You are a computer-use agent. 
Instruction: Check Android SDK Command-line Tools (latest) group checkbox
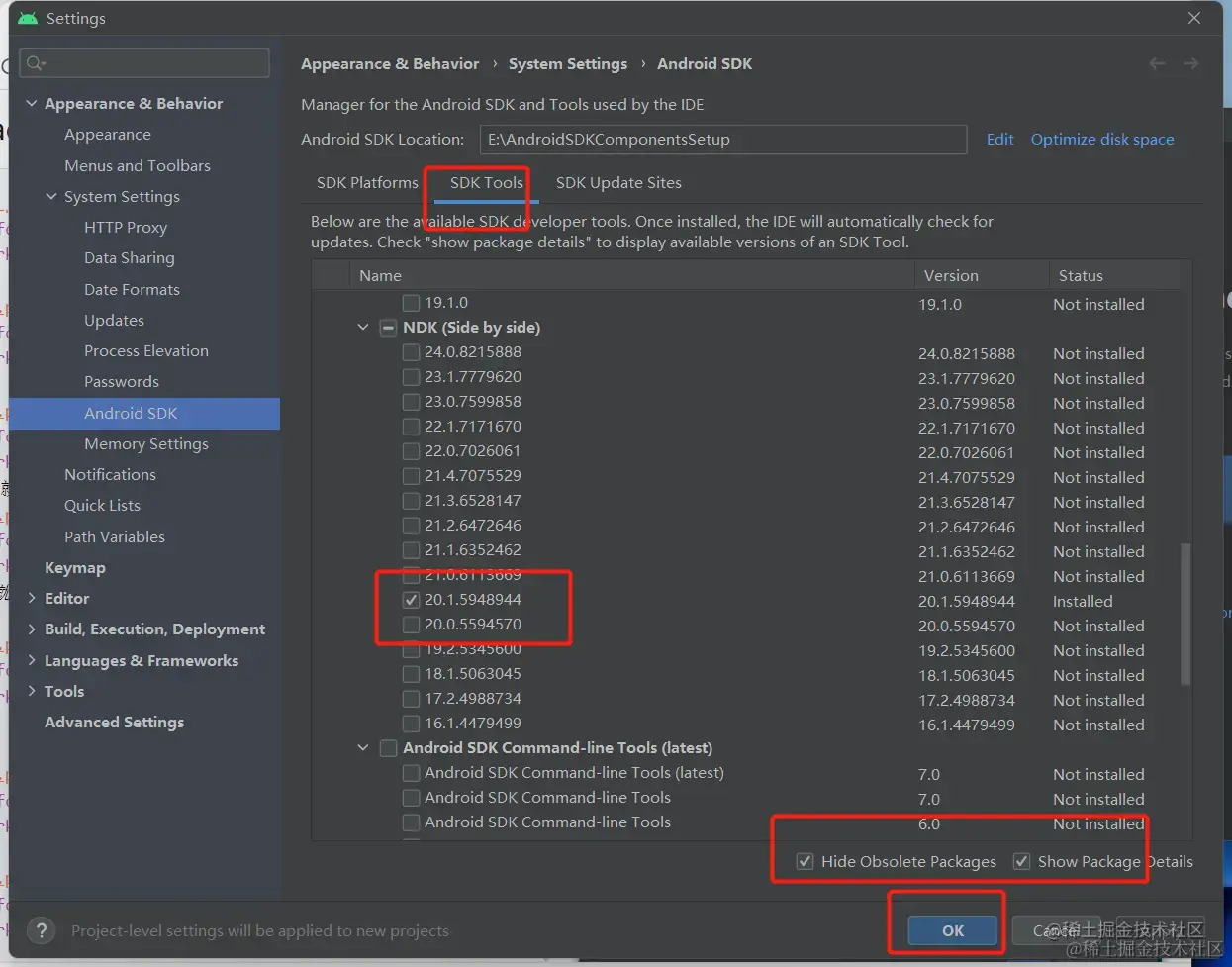coord(389,748)
